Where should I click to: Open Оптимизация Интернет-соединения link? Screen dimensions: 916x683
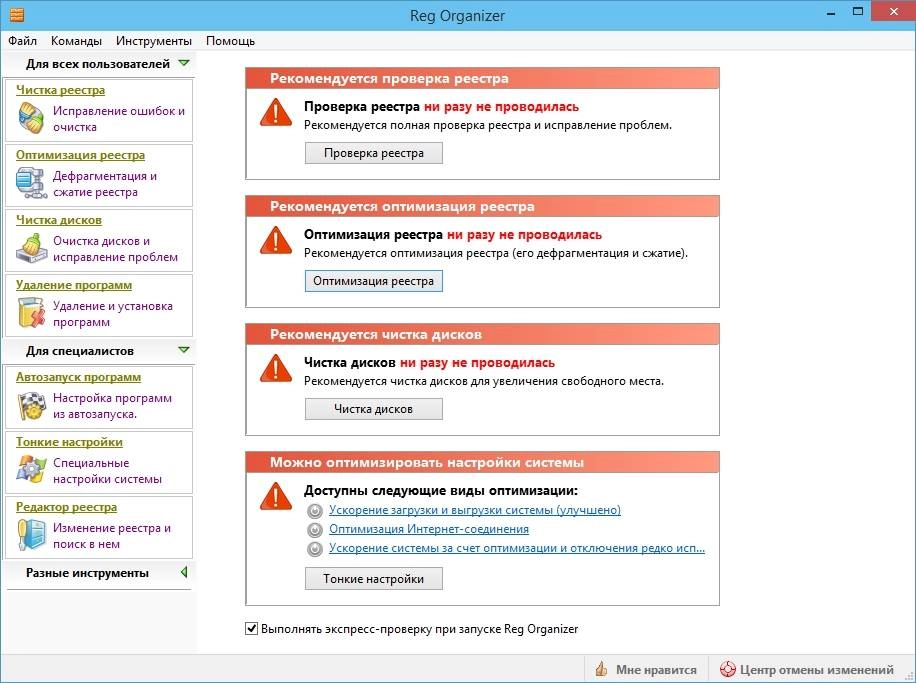pos(429,529)
